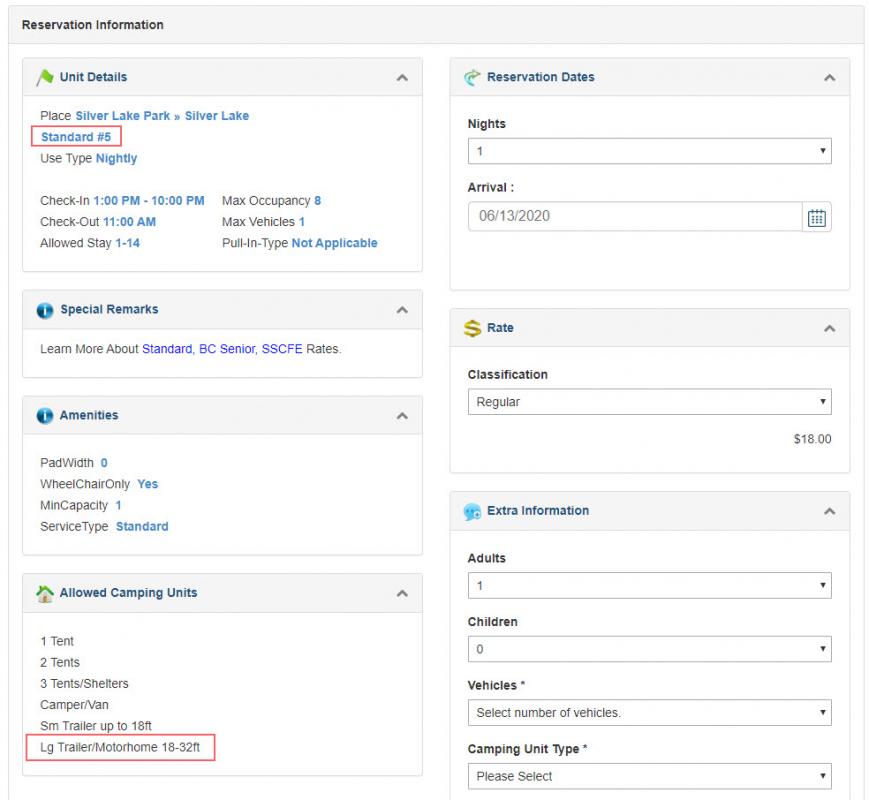
Task: Click the Reservation Dates arrow icon
Action: (472, 77)
